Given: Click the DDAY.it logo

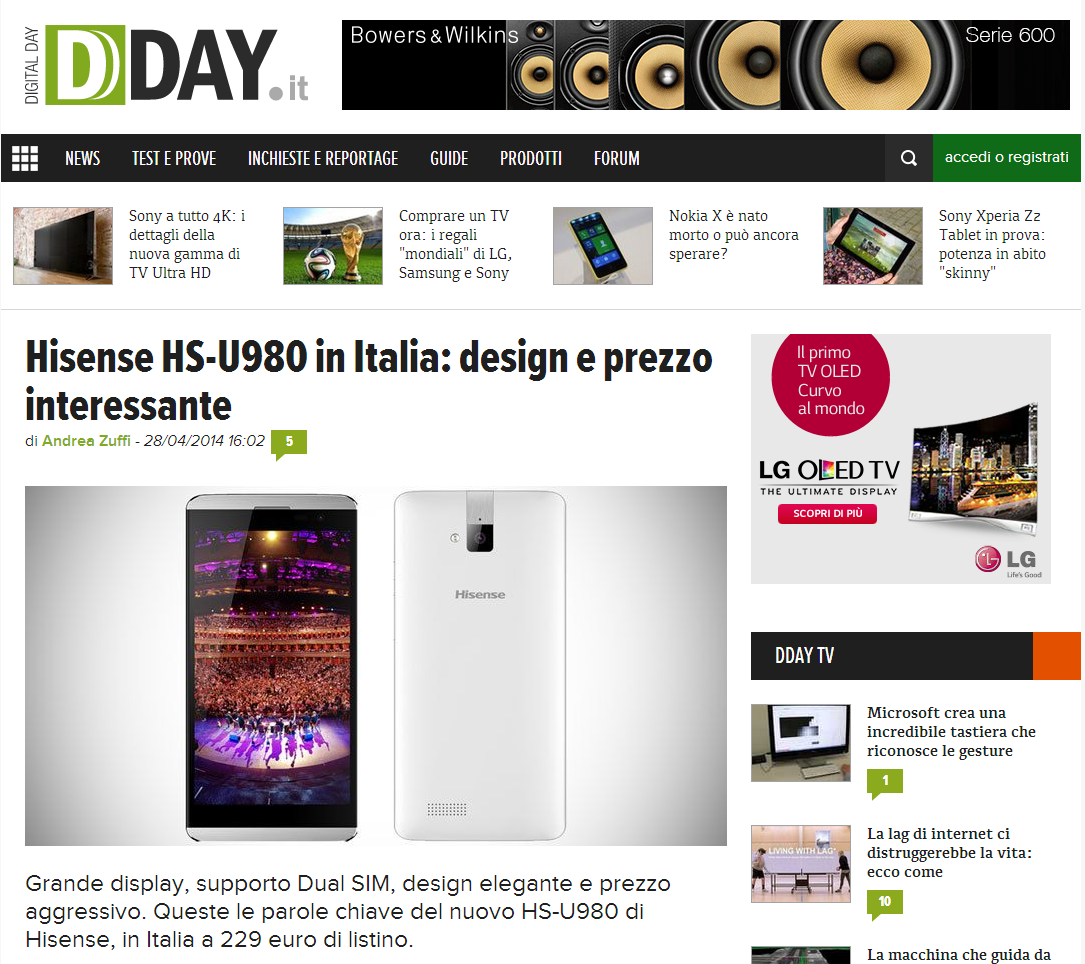Looking at the screenshot, I should click(x=166, y=65).
